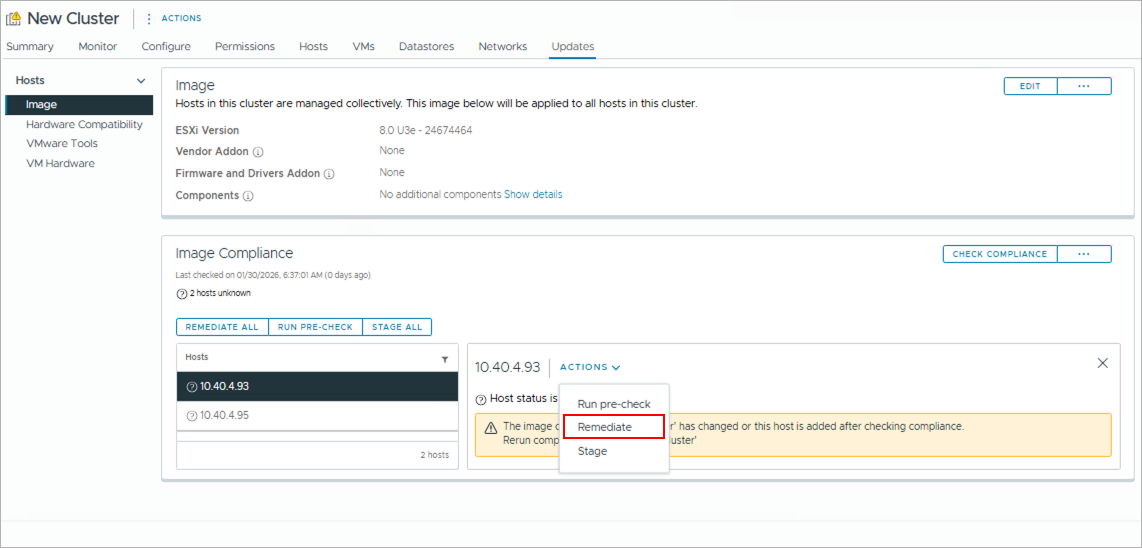Click the REMEDIATE ALL button
The image size is (1142, 548).
(x=222, y=327)
